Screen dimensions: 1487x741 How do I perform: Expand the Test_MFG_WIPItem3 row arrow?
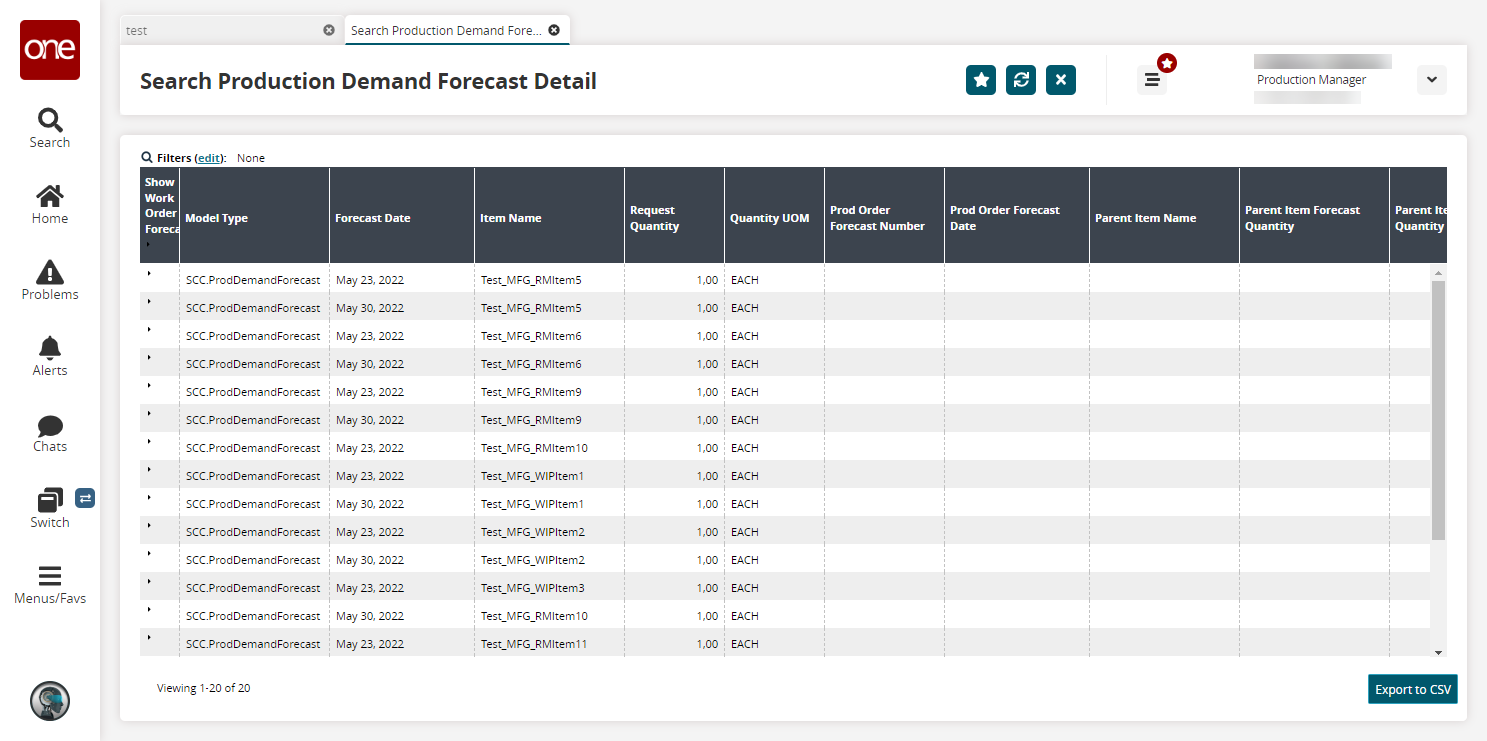pyautogui.click(x=149, y=581)
